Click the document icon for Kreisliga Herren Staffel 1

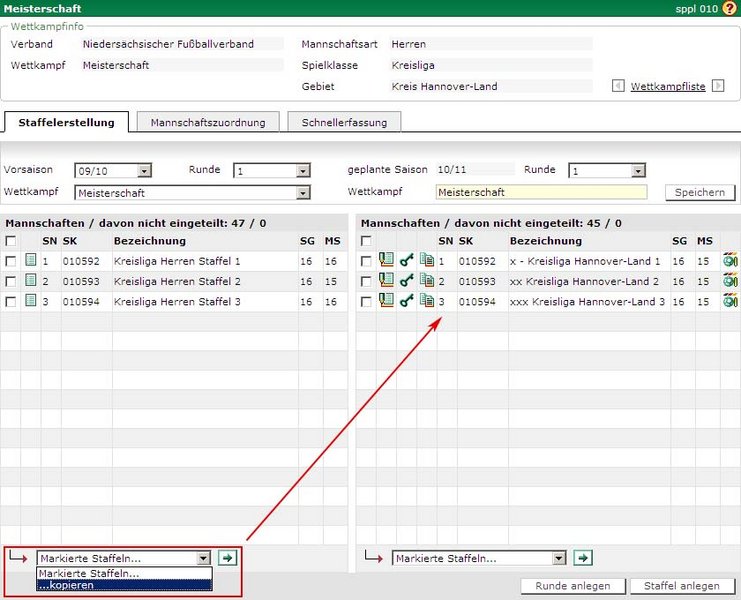coord(30,261)
